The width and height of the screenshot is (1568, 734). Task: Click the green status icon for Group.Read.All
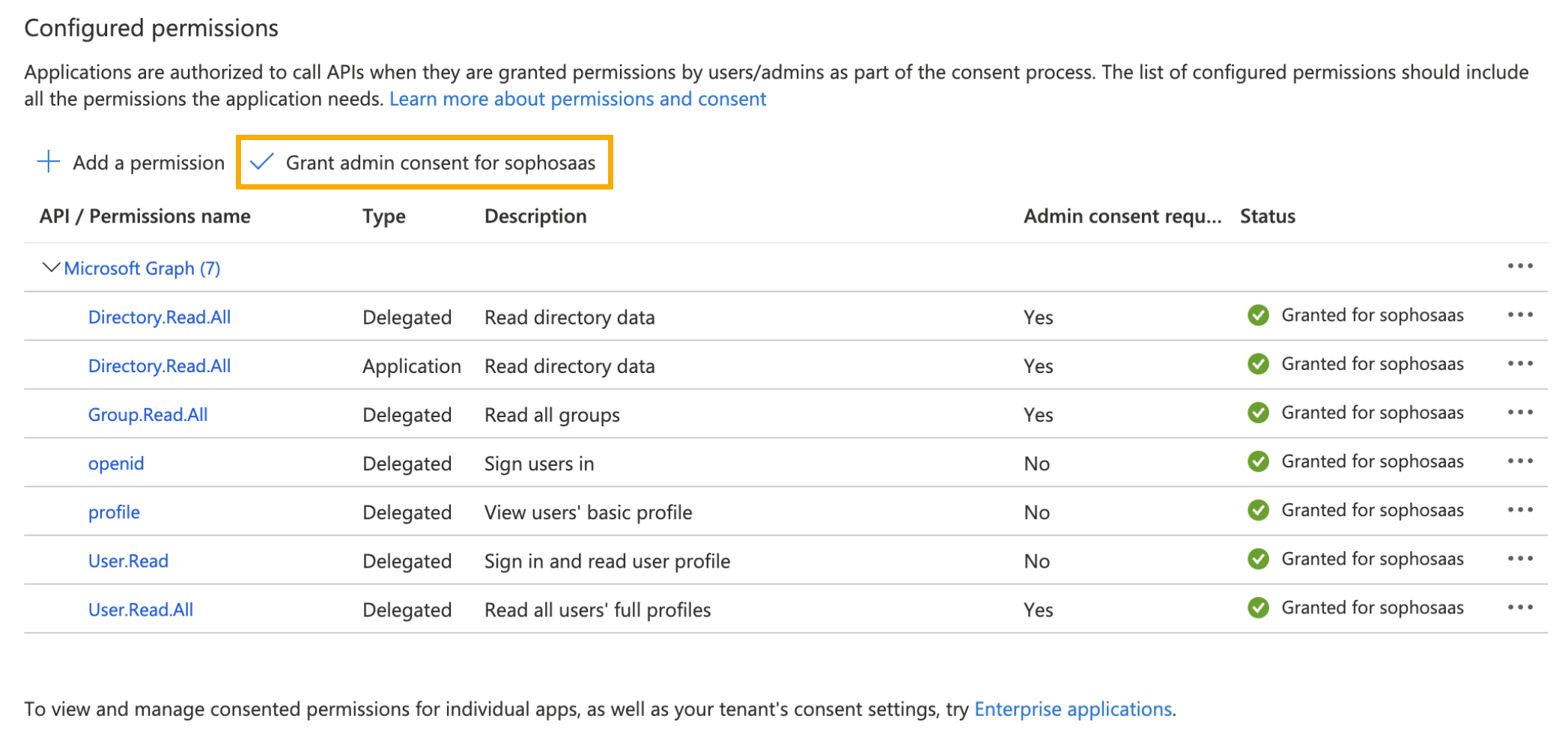pos(1259,413)
